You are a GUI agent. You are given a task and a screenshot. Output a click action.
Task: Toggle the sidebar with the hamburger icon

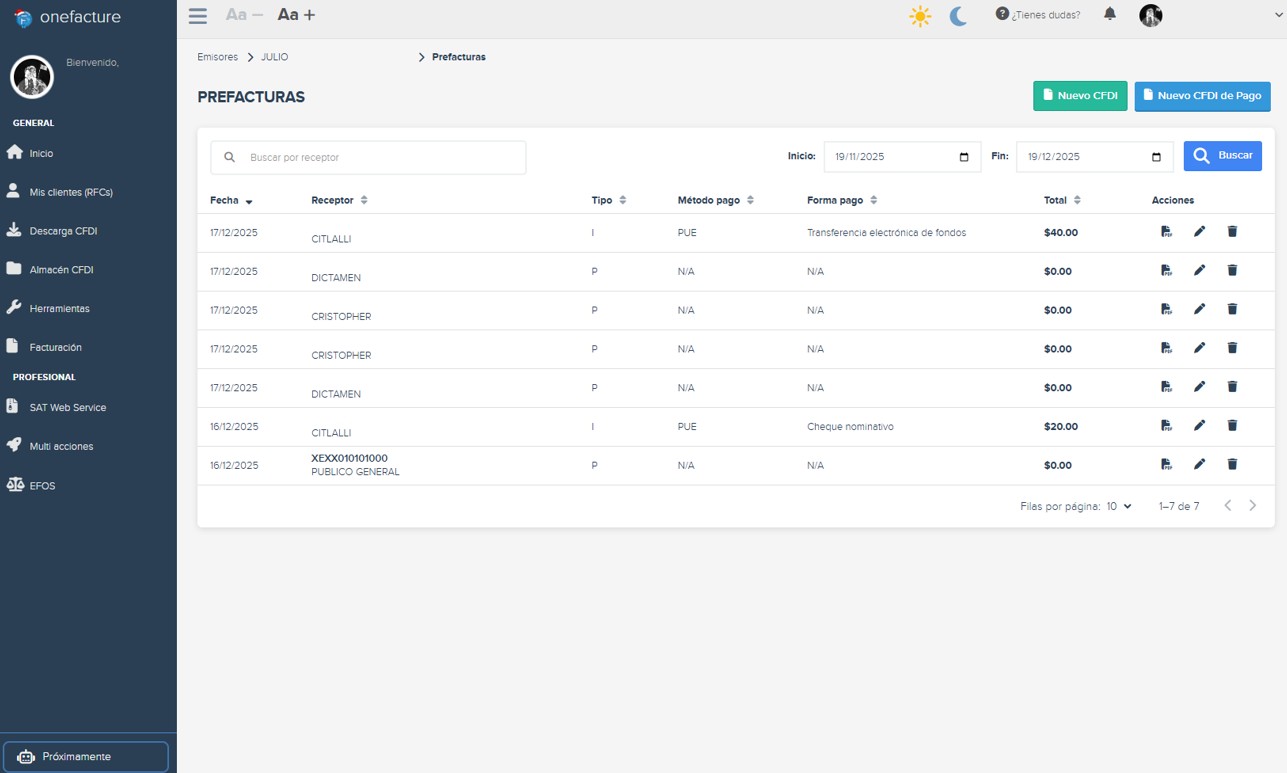[x=197, y=15]
